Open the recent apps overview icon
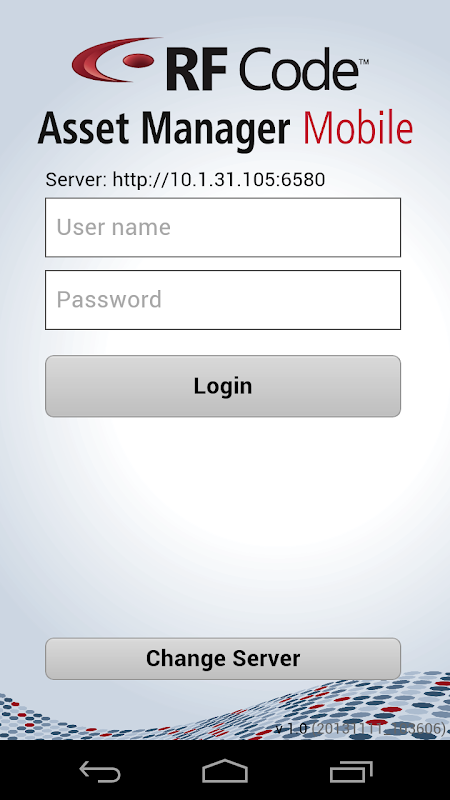The width and height of the screenshot is (450, 800). (351, 771)
